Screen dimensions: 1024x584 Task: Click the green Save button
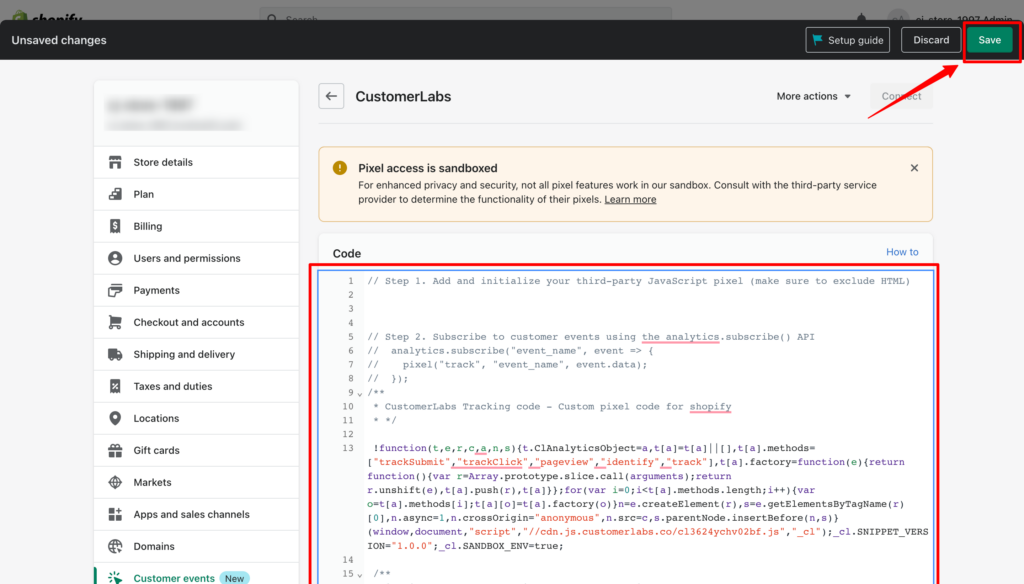click(989, 40)
